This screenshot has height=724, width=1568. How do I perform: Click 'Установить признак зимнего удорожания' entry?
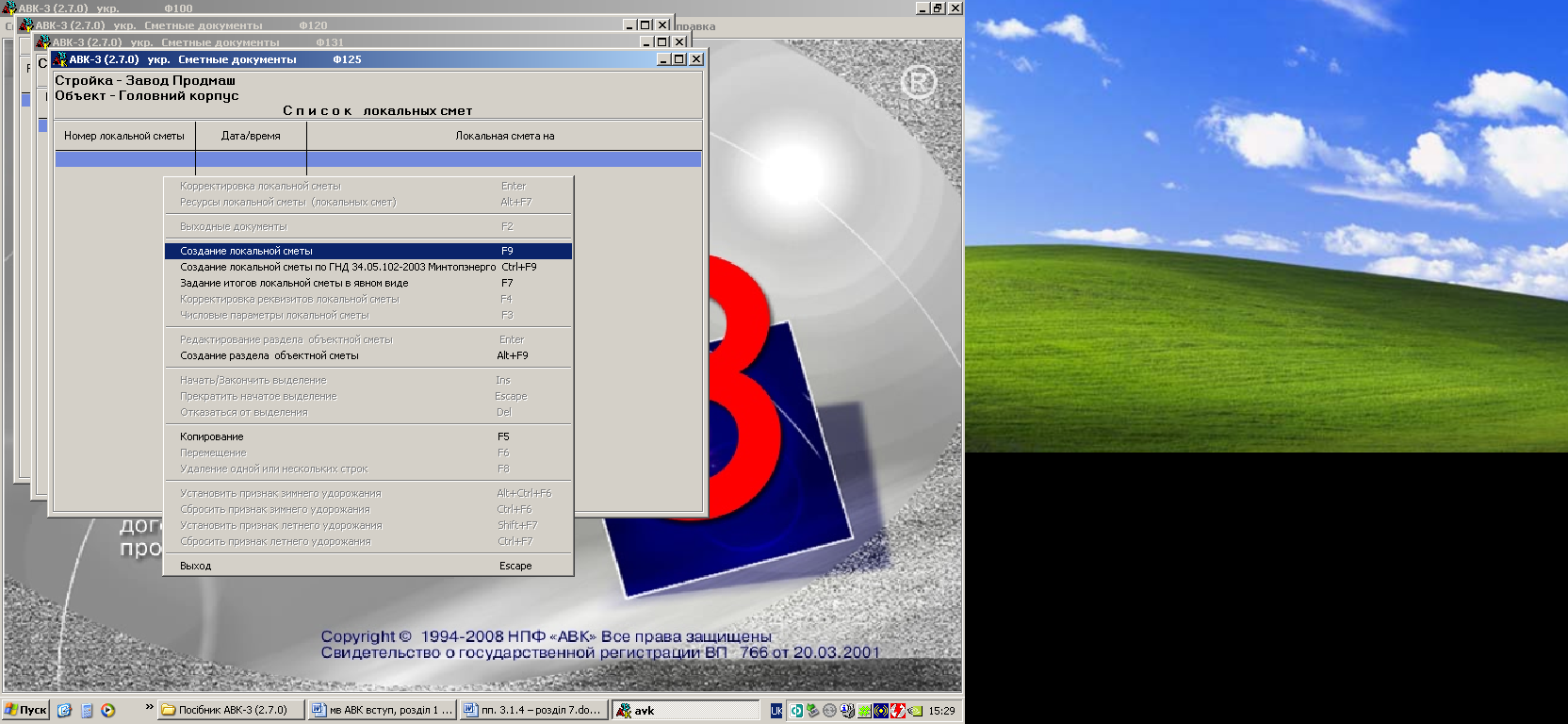(x=367, y=493)
